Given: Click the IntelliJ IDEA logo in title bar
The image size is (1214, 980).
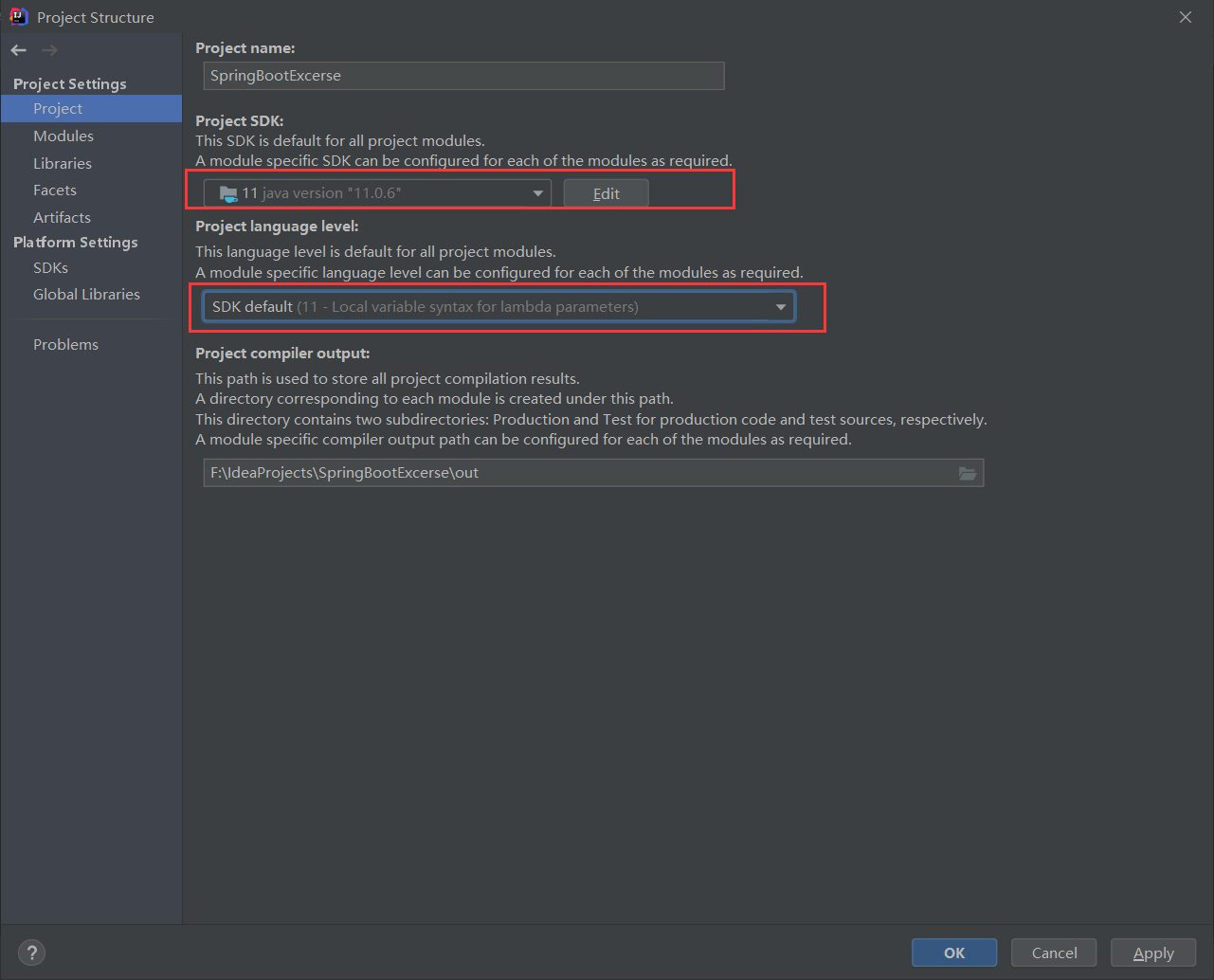Looking at the screenshot, I should point(18,16).
